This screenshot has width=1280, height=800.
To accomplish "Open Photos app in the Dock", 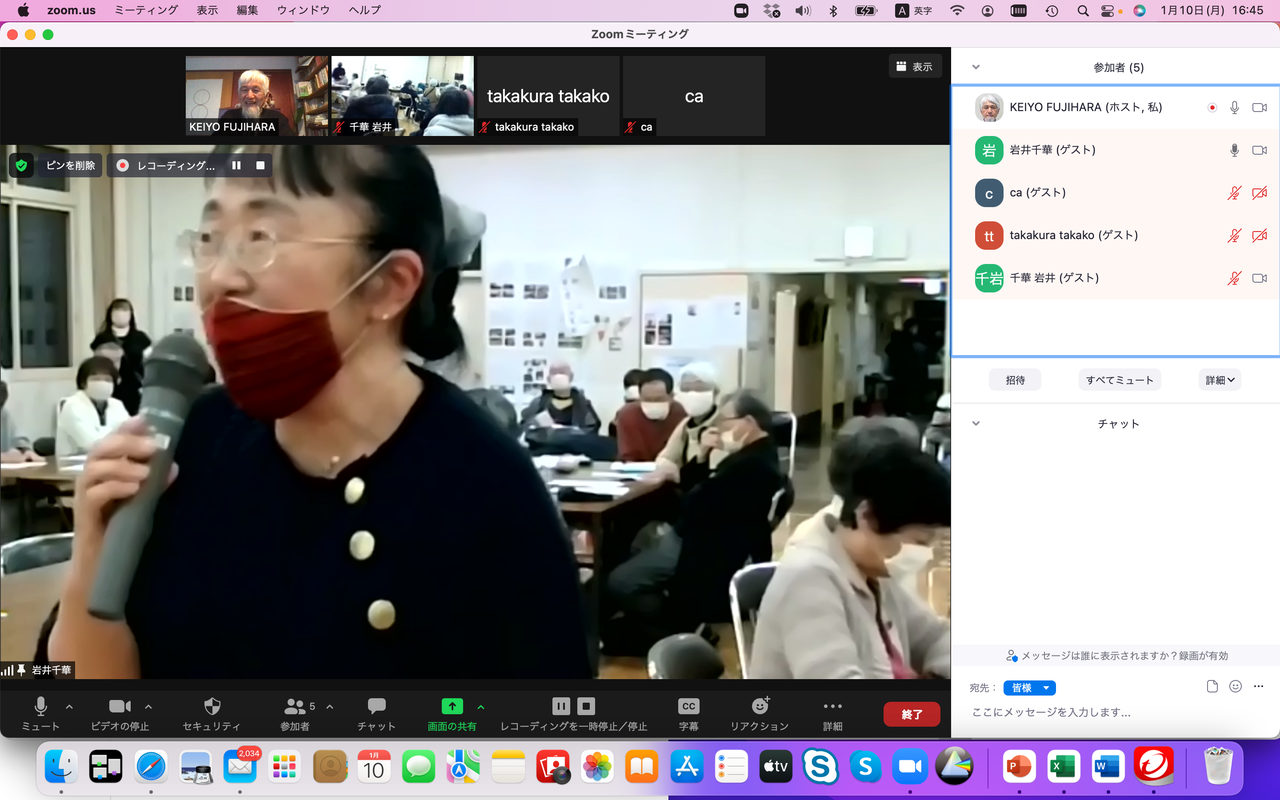I will 598,767.
